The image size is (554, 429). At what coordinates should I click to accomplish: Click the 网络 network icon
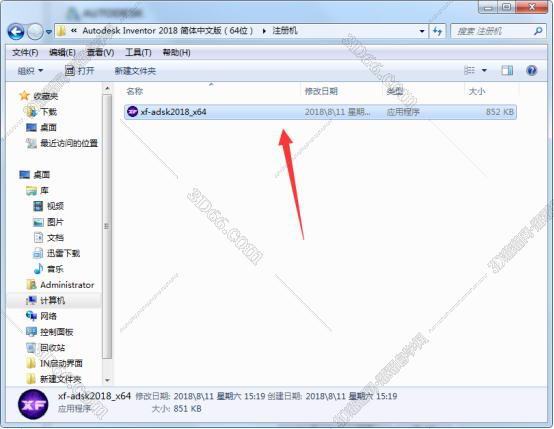coord(31,316)
